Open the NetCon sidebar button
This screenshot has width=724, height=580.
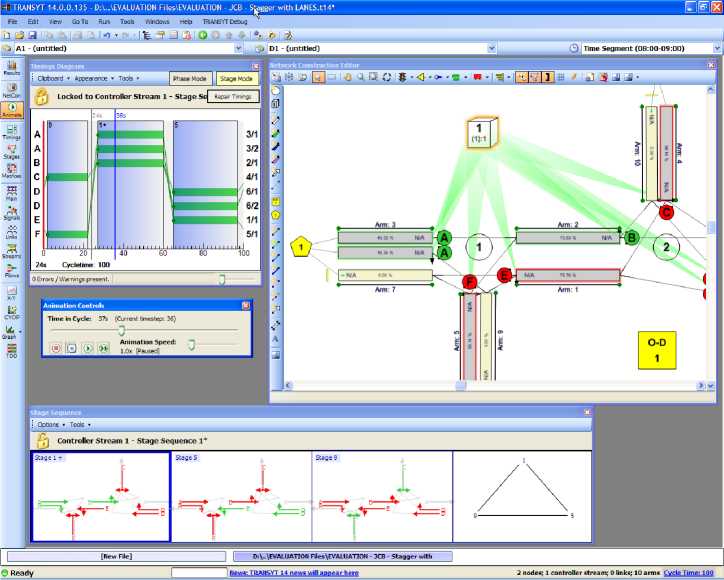12,90
